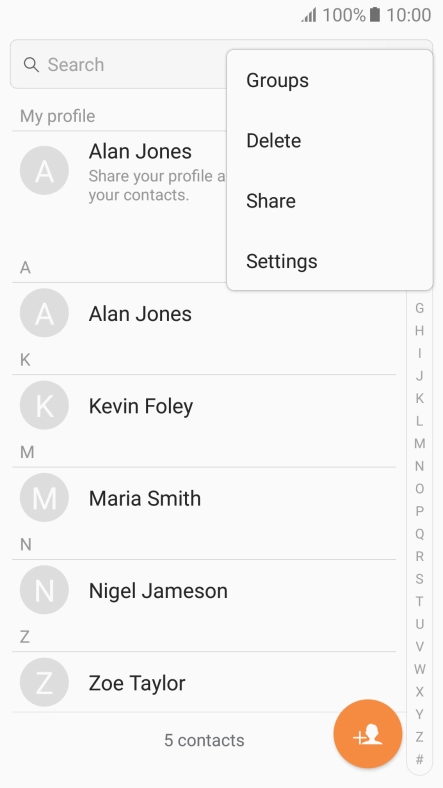Tap the battery icon in status bar
Viewport: 443px width, 788px height.
click(375, 15)
